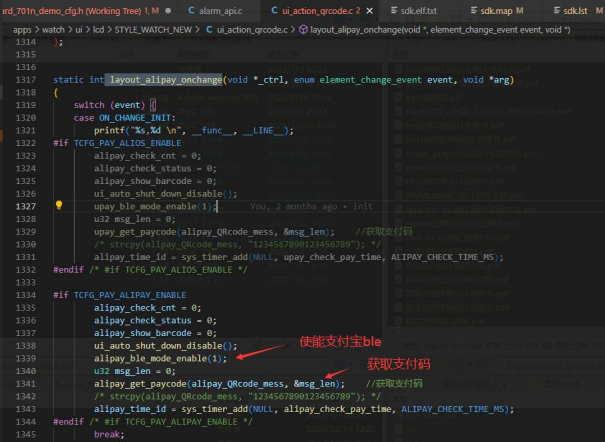Click the highlighted layout_alipay_onchange function name

pos(166,80)
